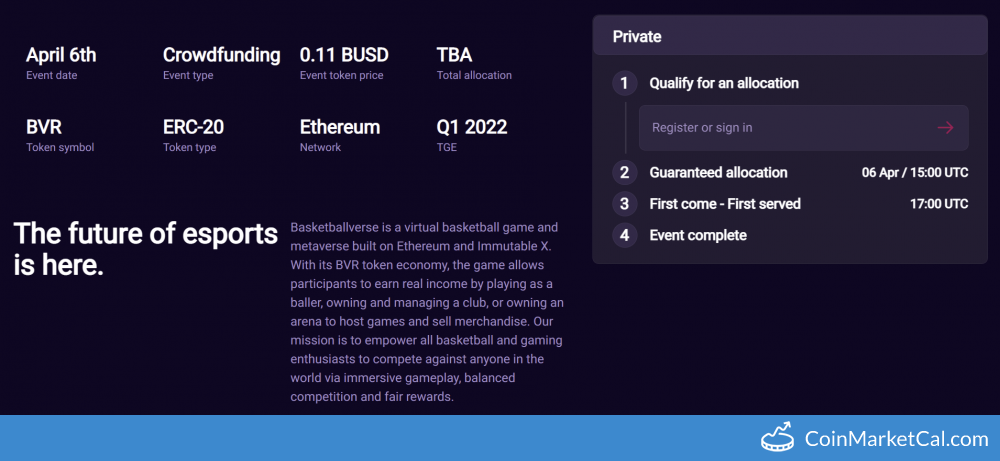
Task: Expand the Guaranteed allocation step
Action: pyautogui.click(x=718, y=173)
